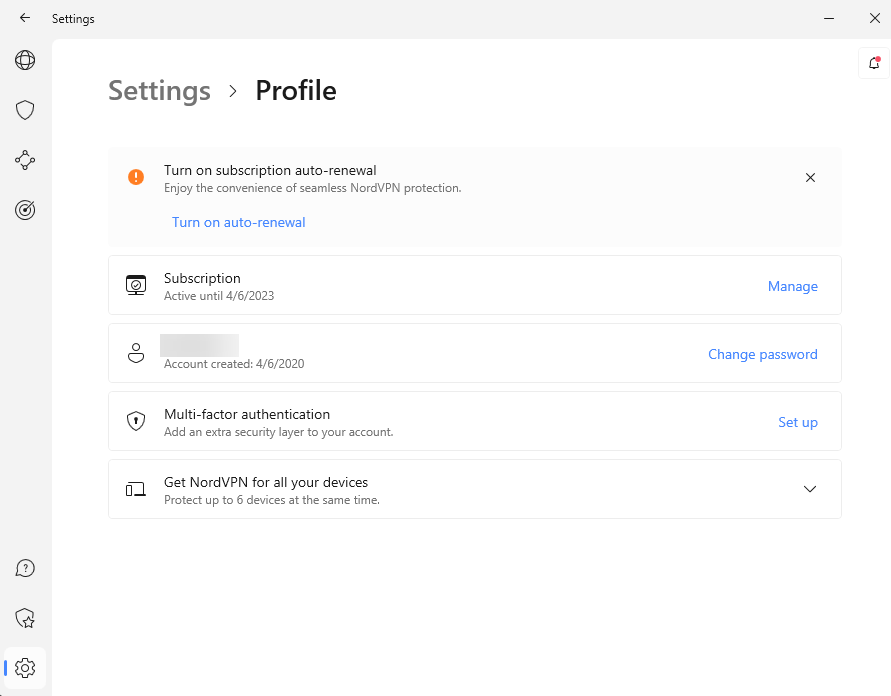Open the shield Threat Protection icon
Screen dimensions: 891x696
[x=25, y=110]
